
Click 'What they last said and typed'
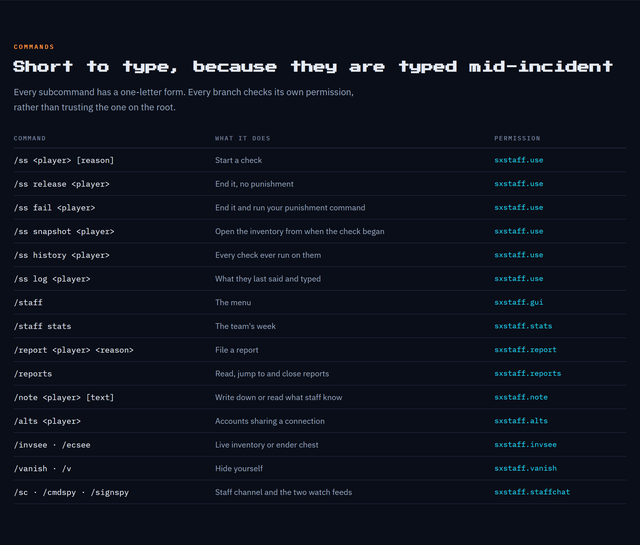(268, 278)
